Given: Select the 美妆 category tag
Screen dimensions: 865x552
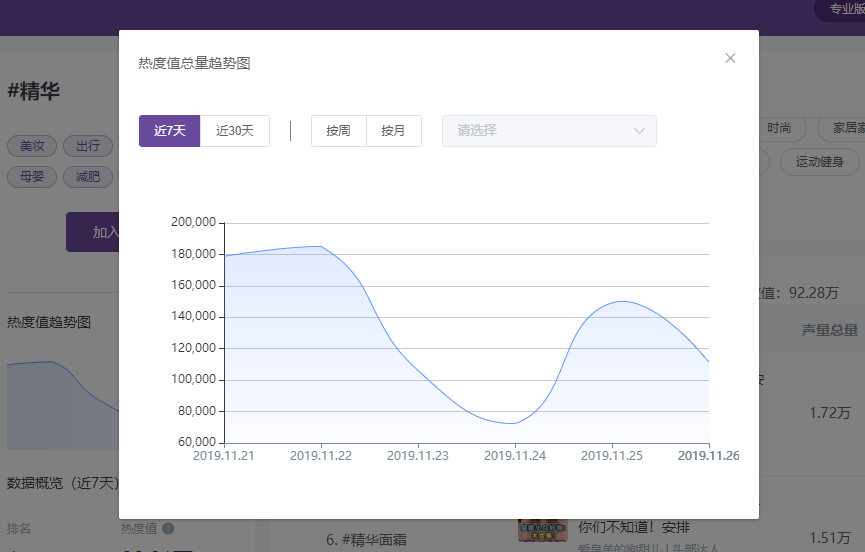Looking at the screenshot, I should point(32,146).
